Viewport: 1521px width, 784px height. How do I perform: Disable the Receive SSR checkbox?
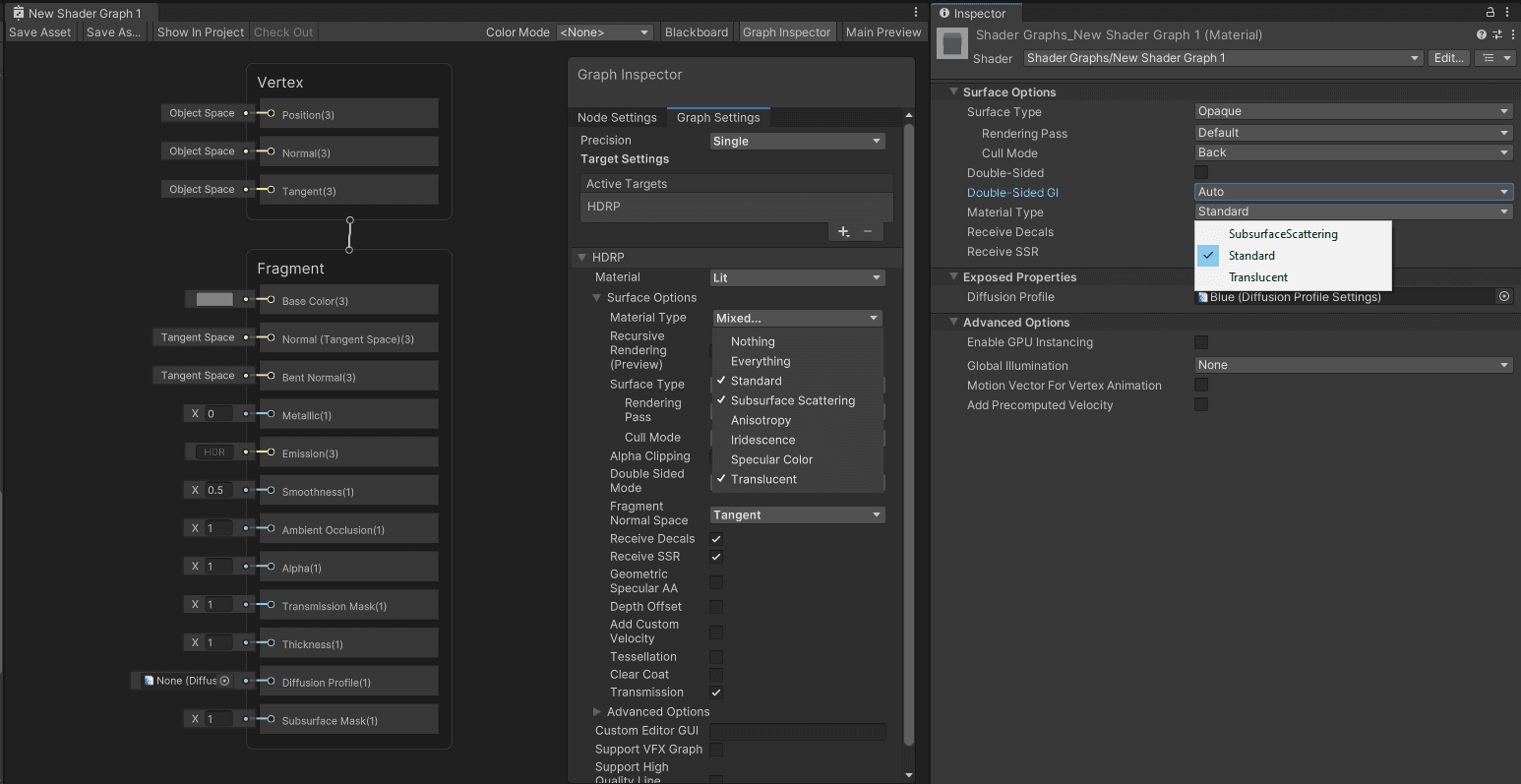tap(716, 556)
